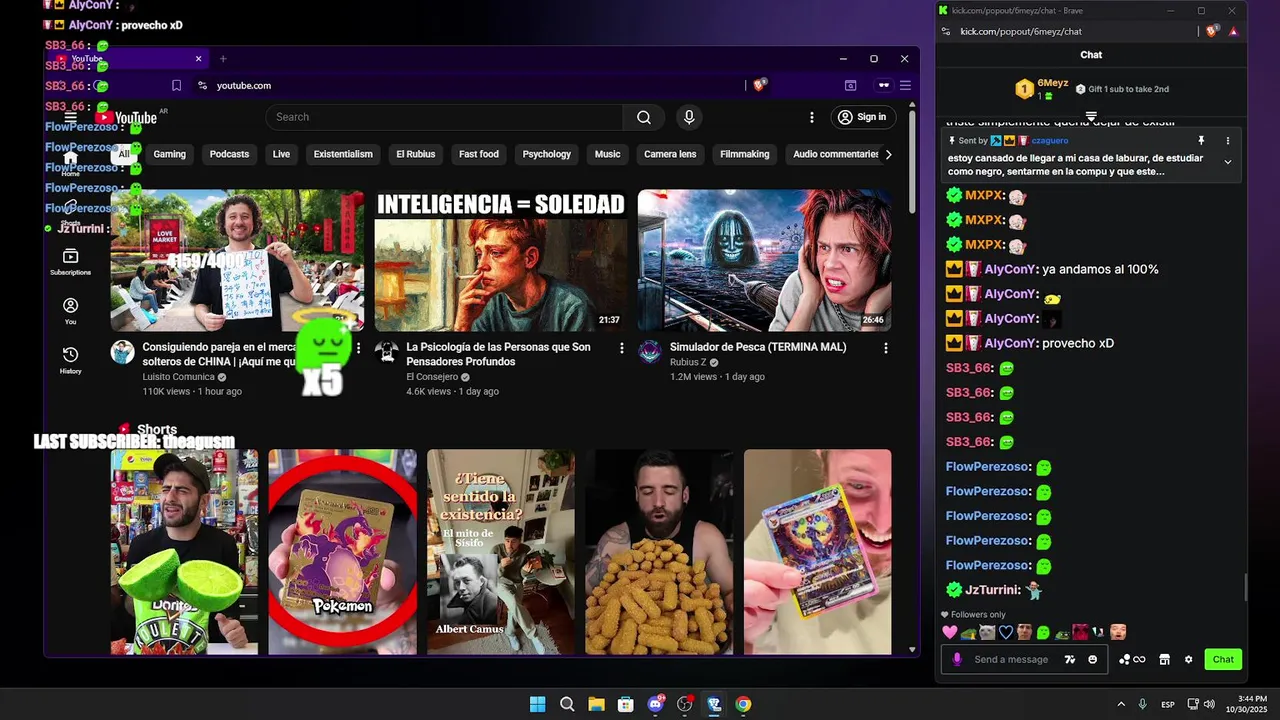Click the YouTube search magnifier button
1280x720 pixels.
click(644, 117)
